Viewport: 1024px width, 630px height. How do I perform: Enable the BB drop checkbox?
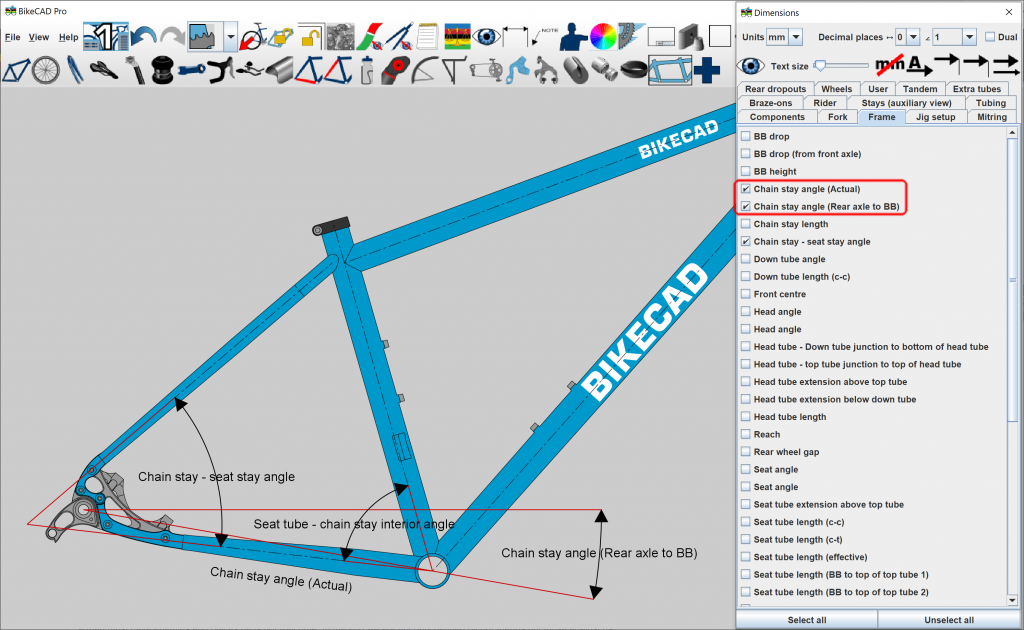click(745, 136)
